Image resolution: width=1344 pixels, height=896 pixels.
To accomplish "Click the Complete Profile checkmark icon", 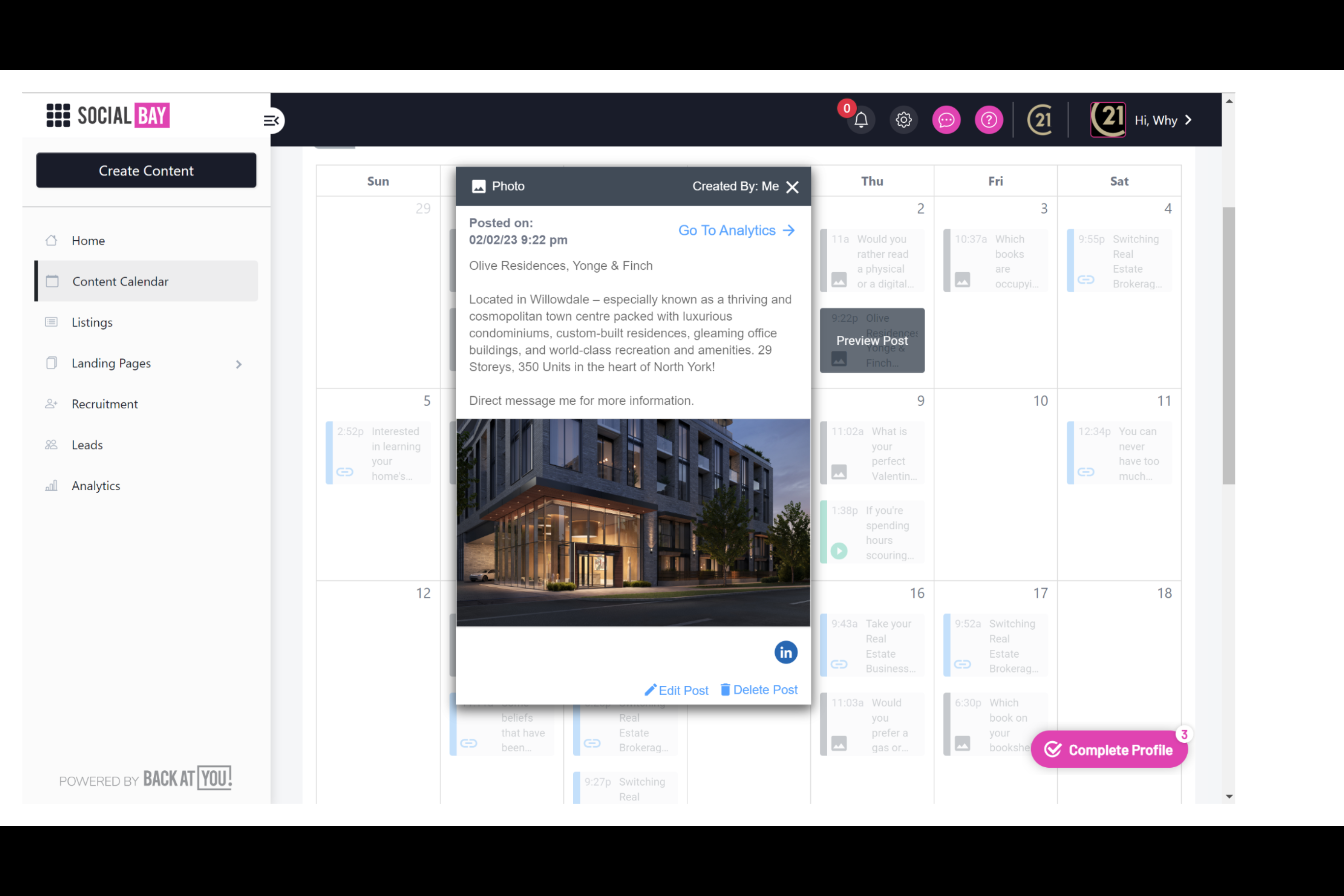I will 1053,749.
